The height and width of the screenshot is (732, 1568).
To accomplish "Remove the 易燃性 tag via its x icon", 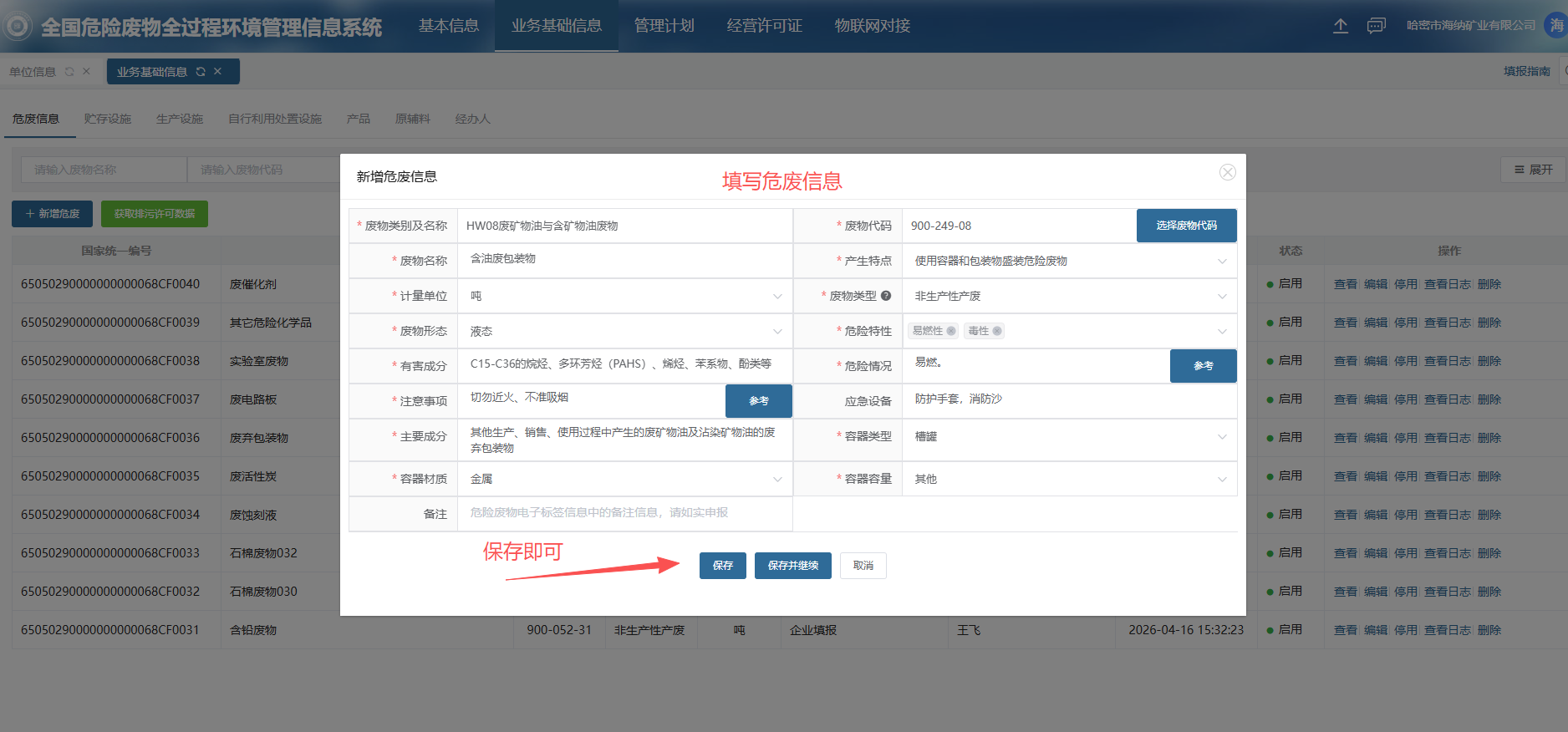I will tap(951, 331).
